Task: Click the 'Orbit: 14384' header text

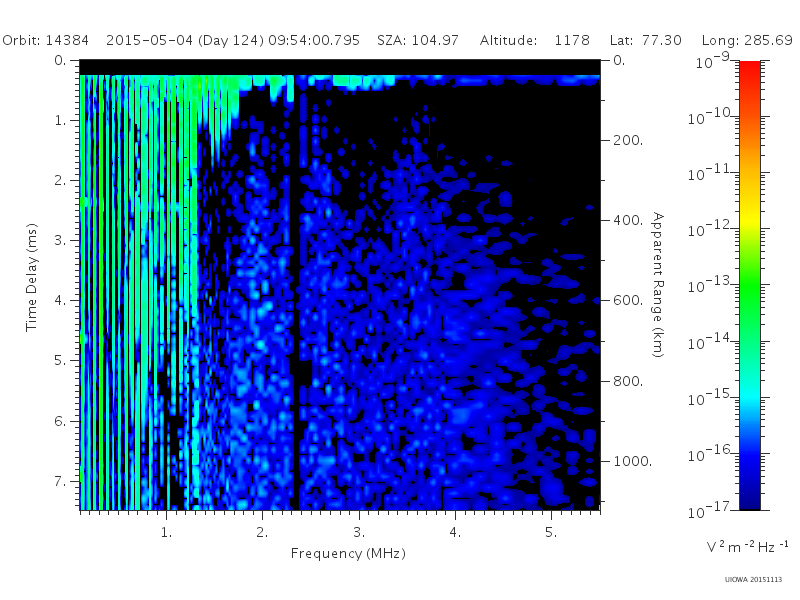Action: tap(45, 40)
